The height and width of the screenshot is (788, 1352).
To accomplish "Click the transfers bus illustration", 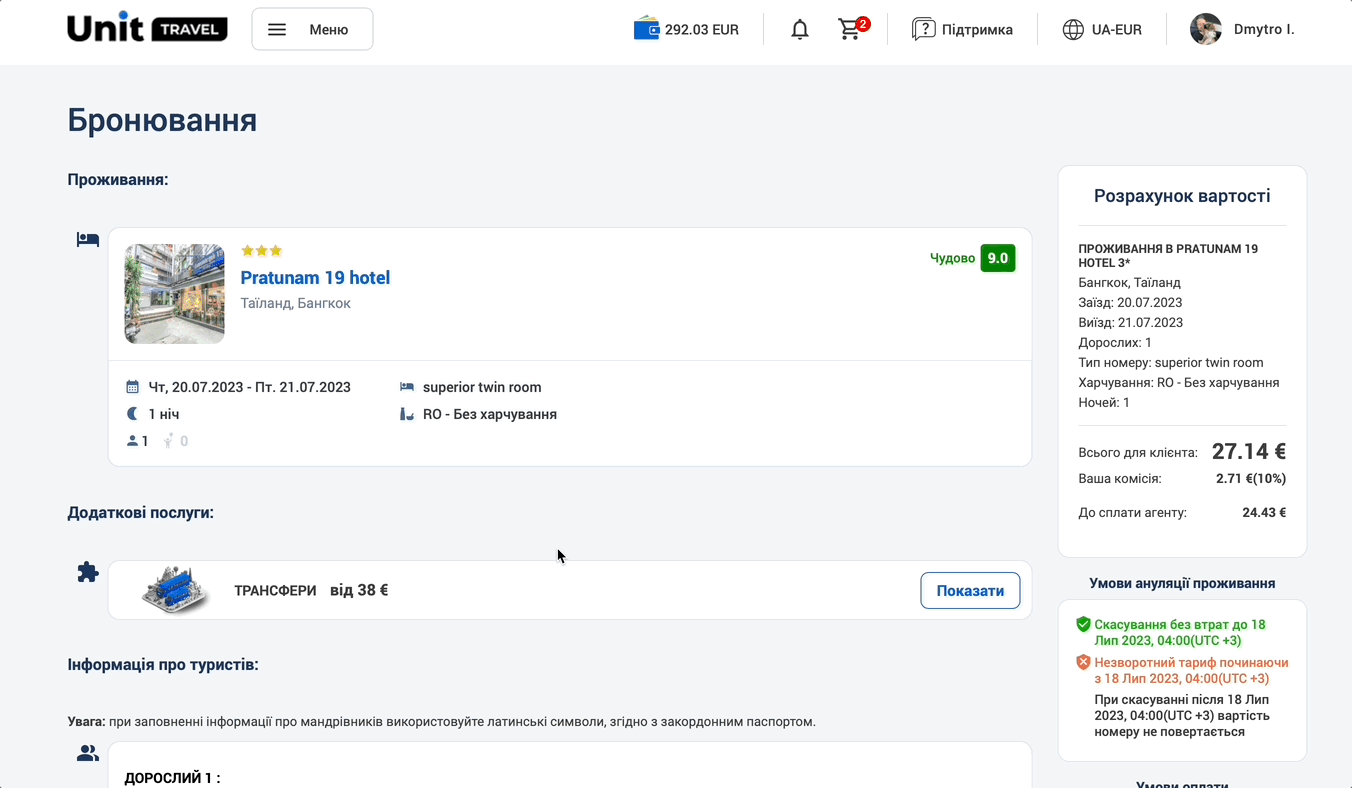I will pyautogui.click(x=176, y=590).
